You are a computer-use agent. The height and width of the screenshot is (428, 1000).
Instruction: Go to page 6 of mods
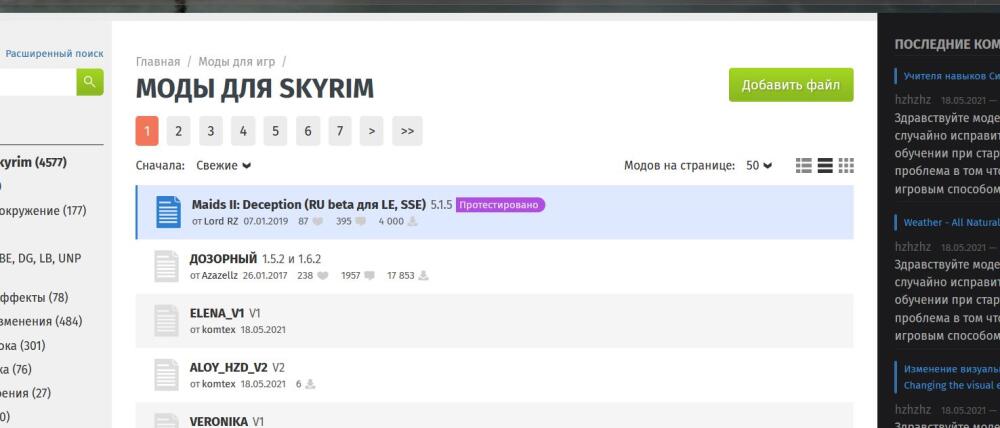(x=307, y=131)
